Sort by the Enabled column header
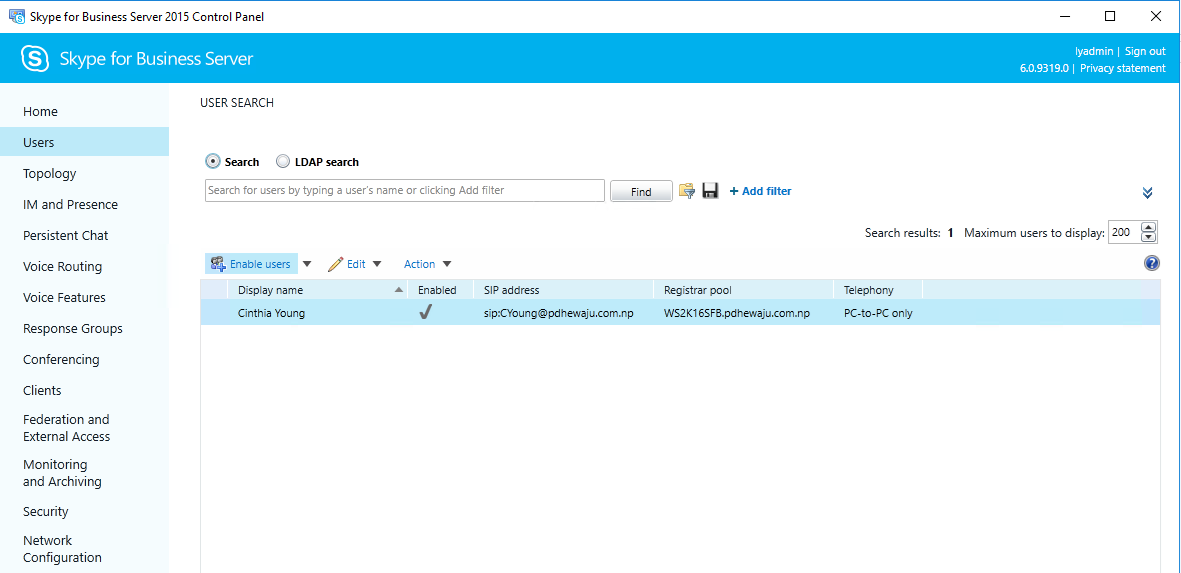The image size is (1181, 573). (x=441, y=290)
